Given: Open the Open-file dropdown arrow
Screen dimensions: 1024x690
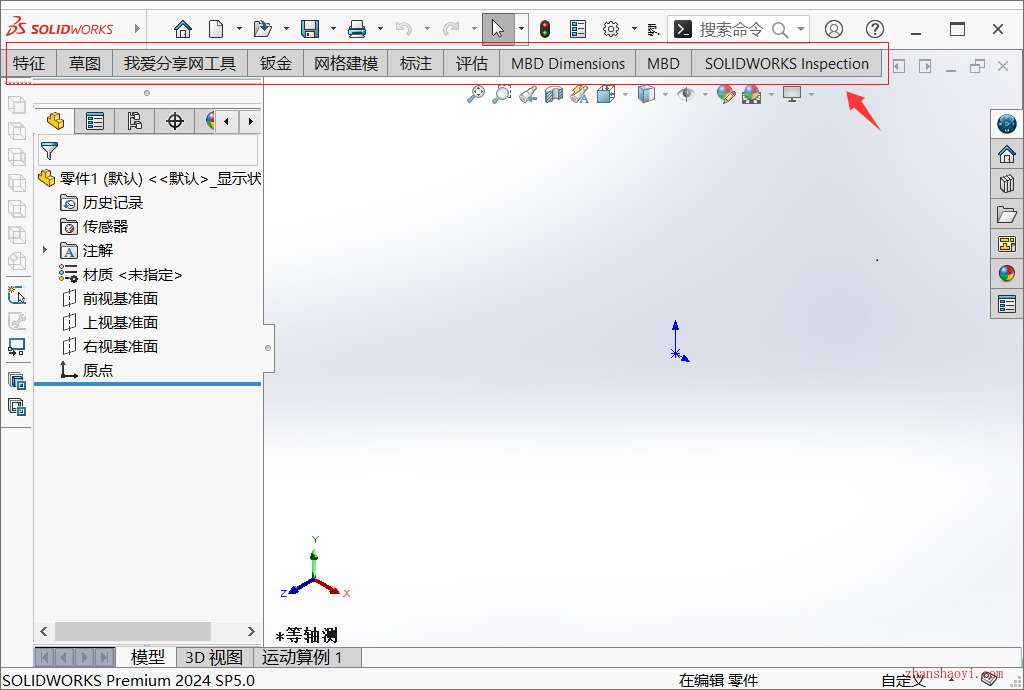Looking at the screenshot, I should pyautogui.click(x=286, y=29).
